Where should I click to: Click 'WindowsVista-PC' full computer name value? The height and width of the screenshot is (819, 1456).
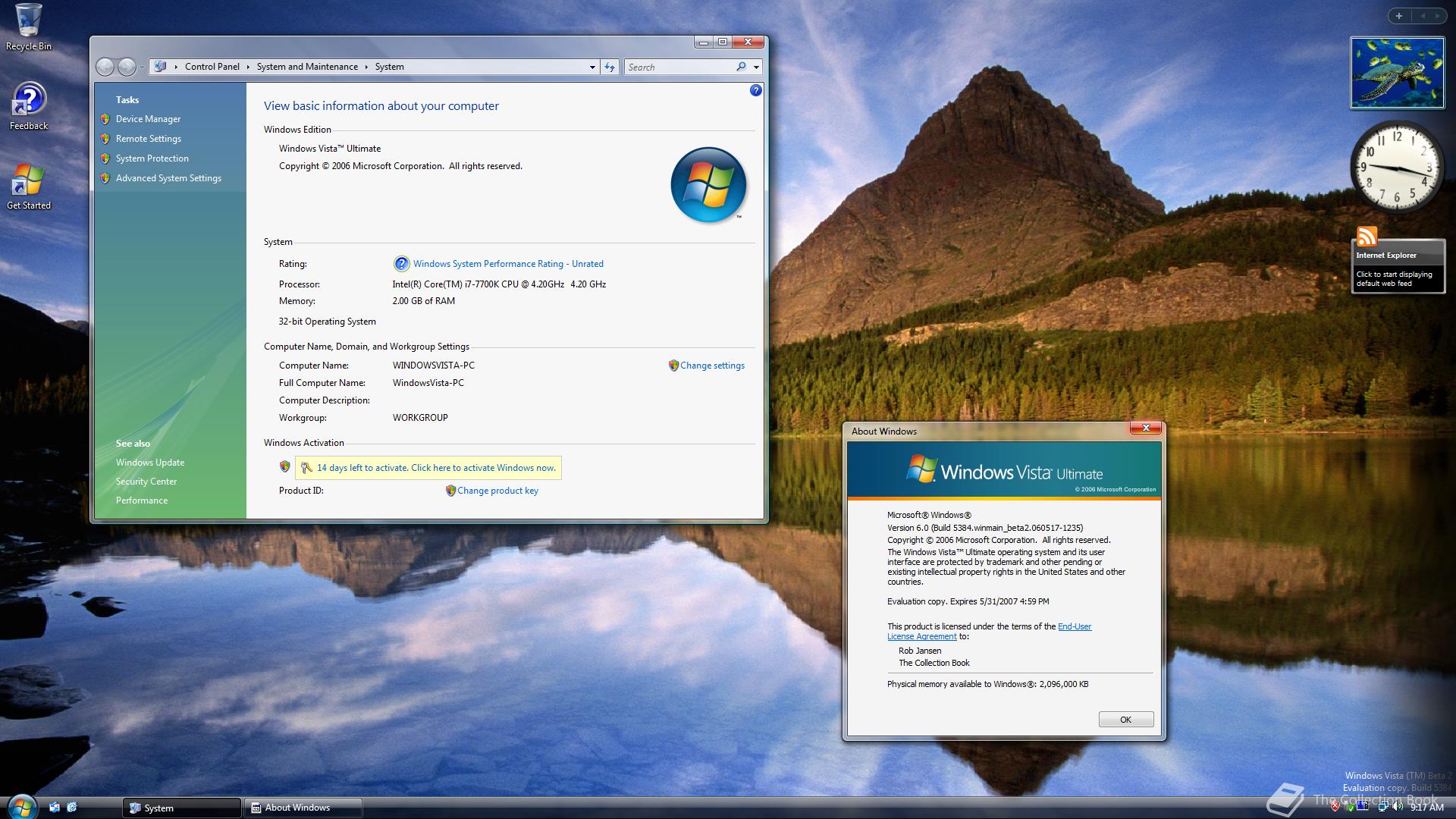[x=428, y=383]
